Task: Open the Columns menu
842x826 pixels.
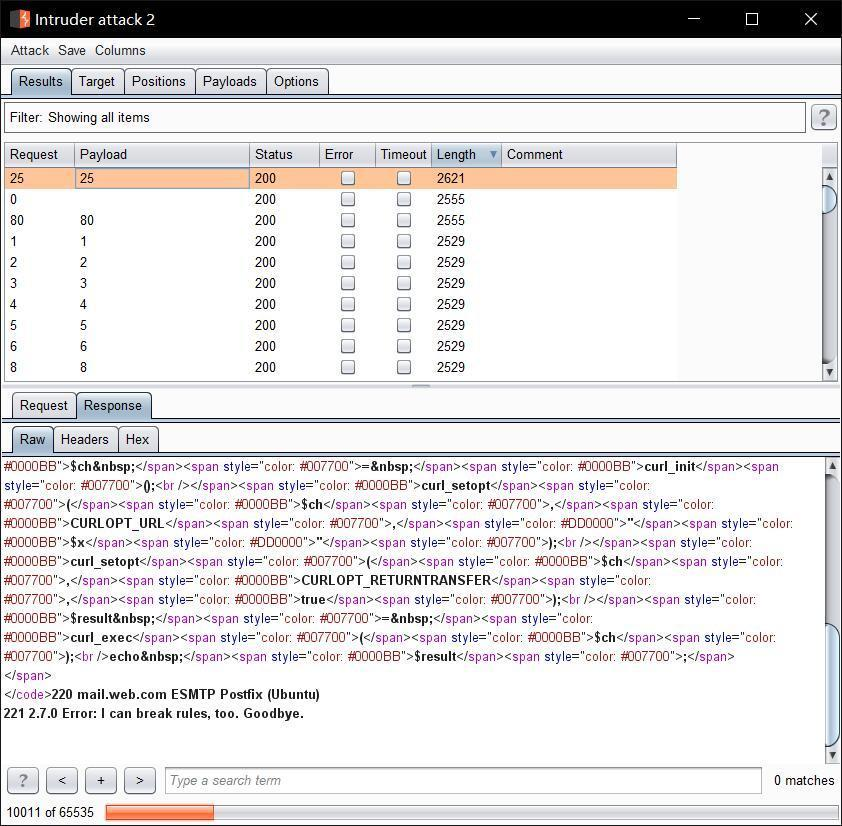Action: coord(120,50)
